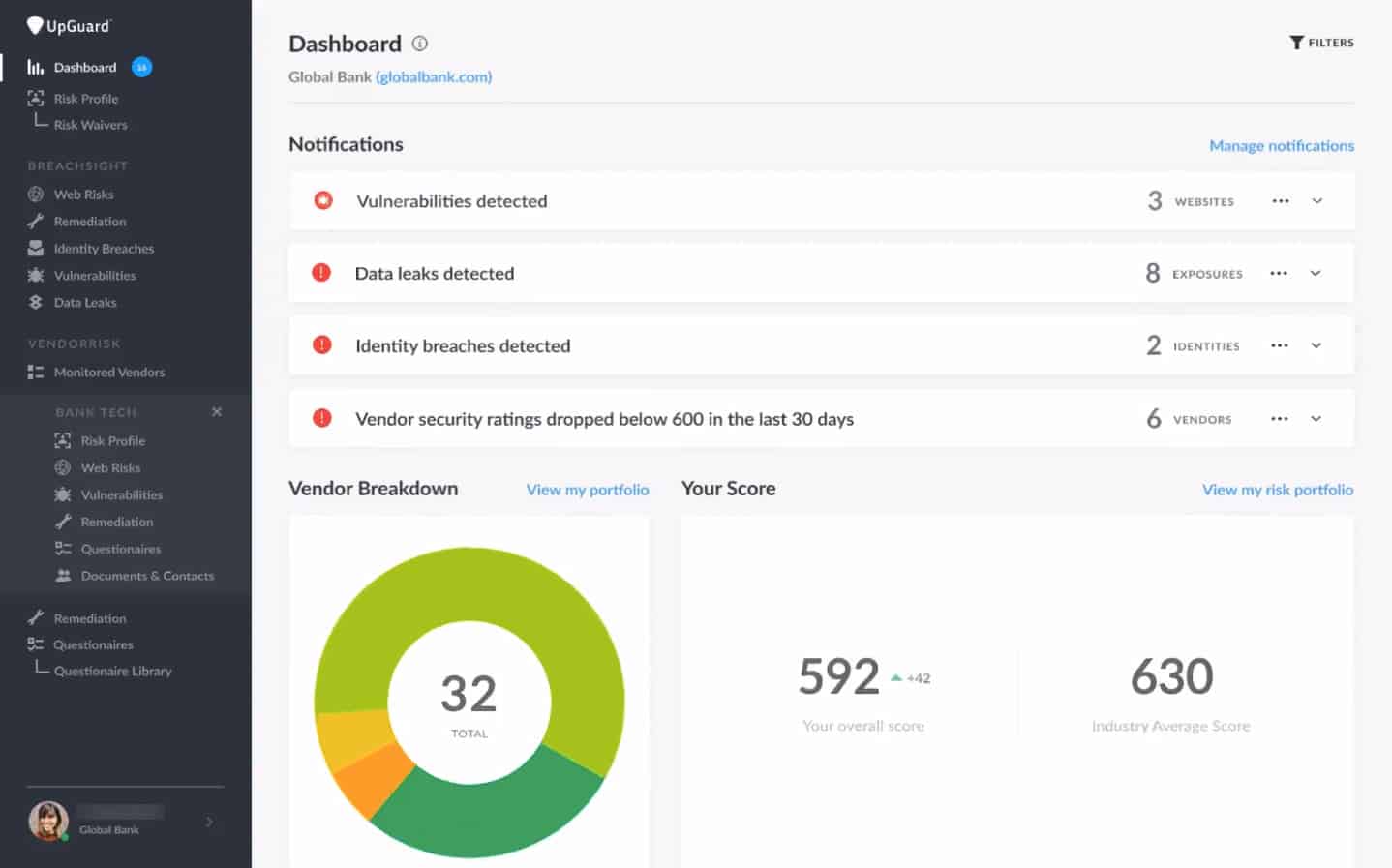Click the UpGuard shield logo

(35, 26)
